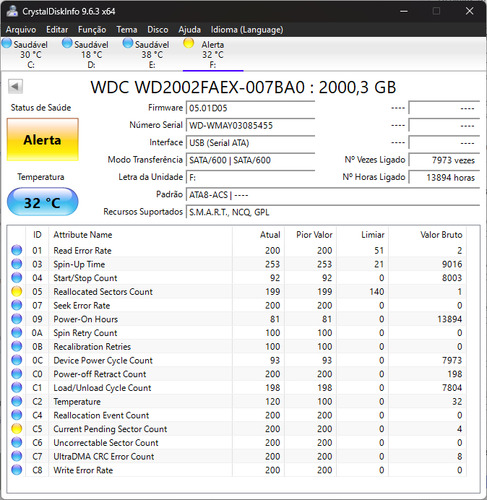Click the blue icon for Reallocation Event Count
Image resolution: width=487 pixels, height=500 pixels.
point(17,415)
